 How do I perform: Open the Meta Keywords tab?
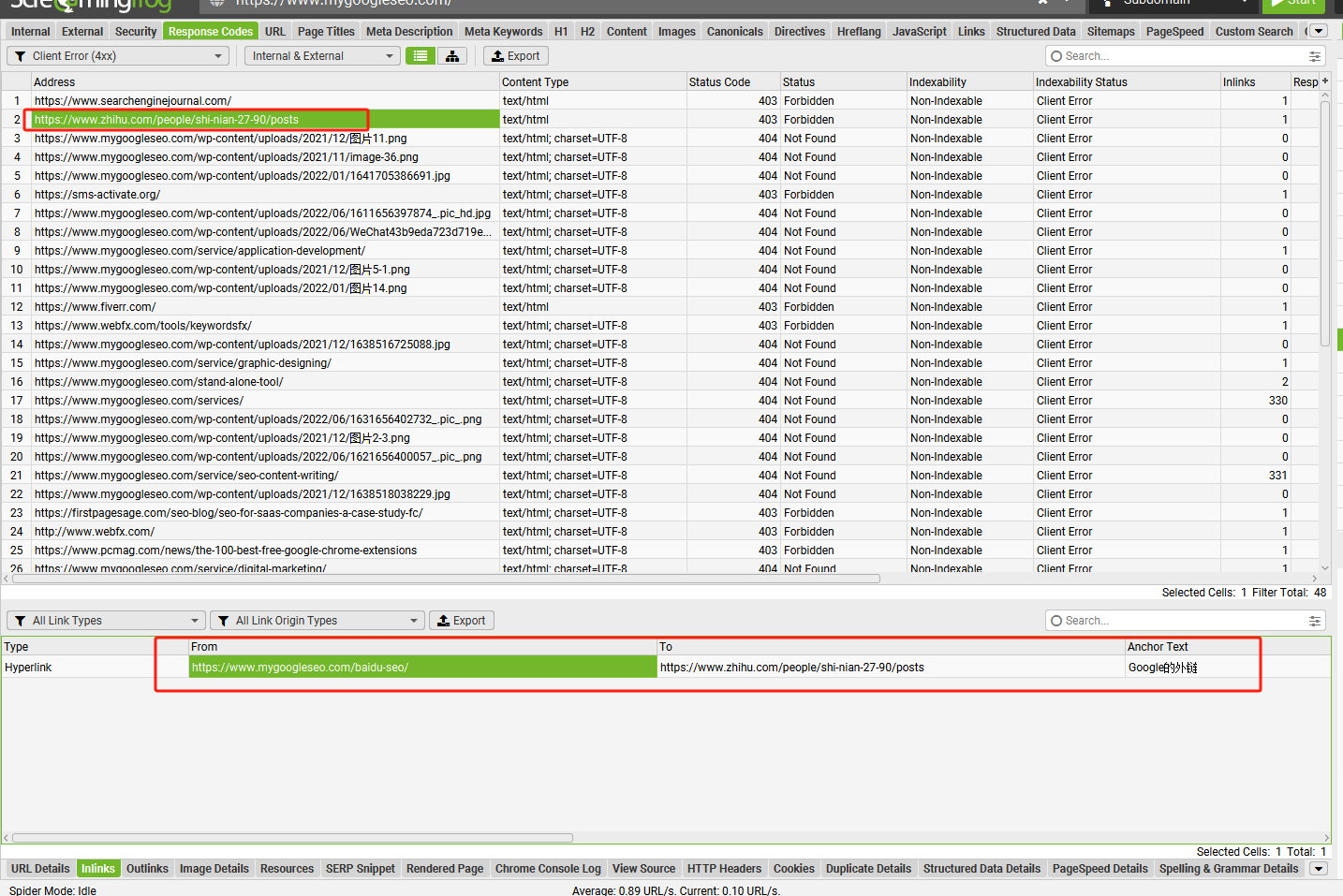504,31
